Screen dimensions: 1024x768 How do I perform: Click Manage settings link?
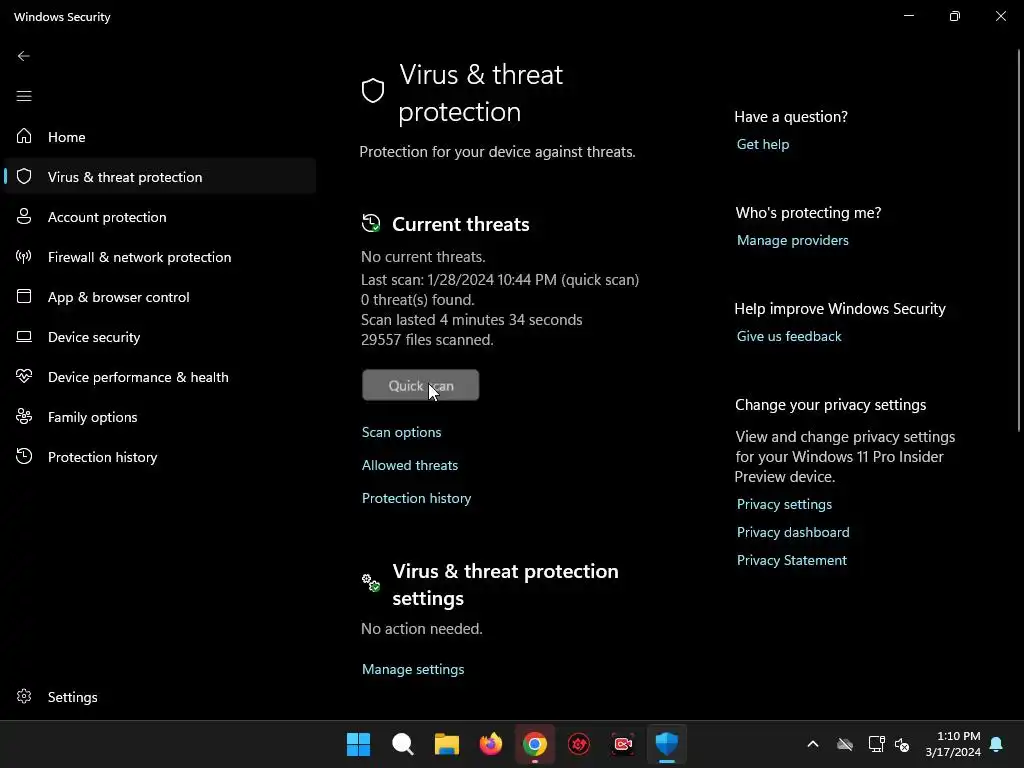pos(413,669)
